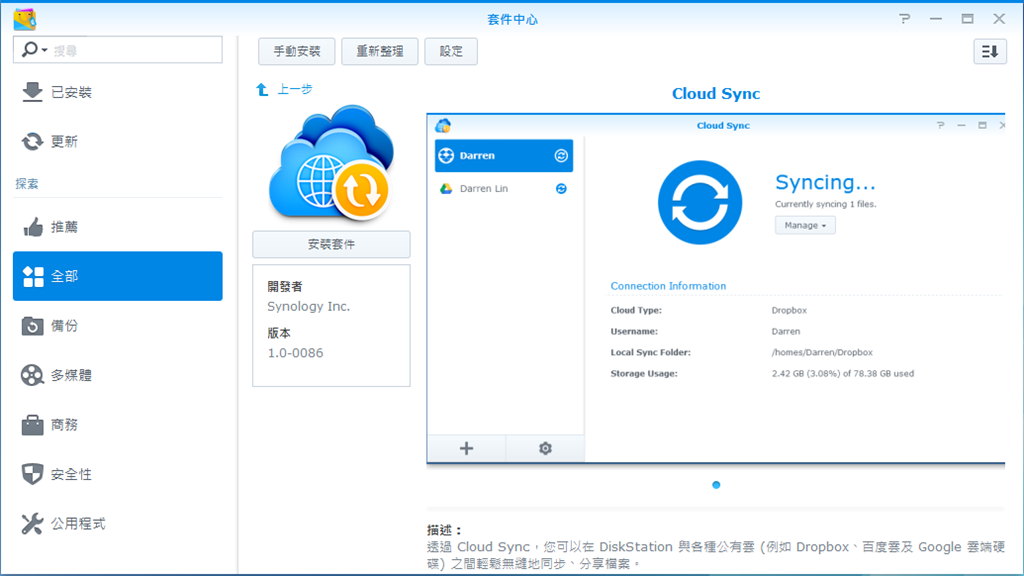Select the 安全性 security category
This screenshot has height=576, width=1024.
pyautogui.click(x=118, y=474)
